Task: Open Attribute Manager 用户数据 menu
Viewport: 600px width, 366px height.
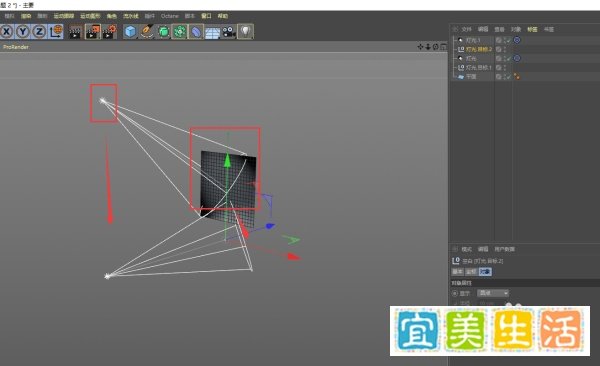Action: click(x=504, y=249)
